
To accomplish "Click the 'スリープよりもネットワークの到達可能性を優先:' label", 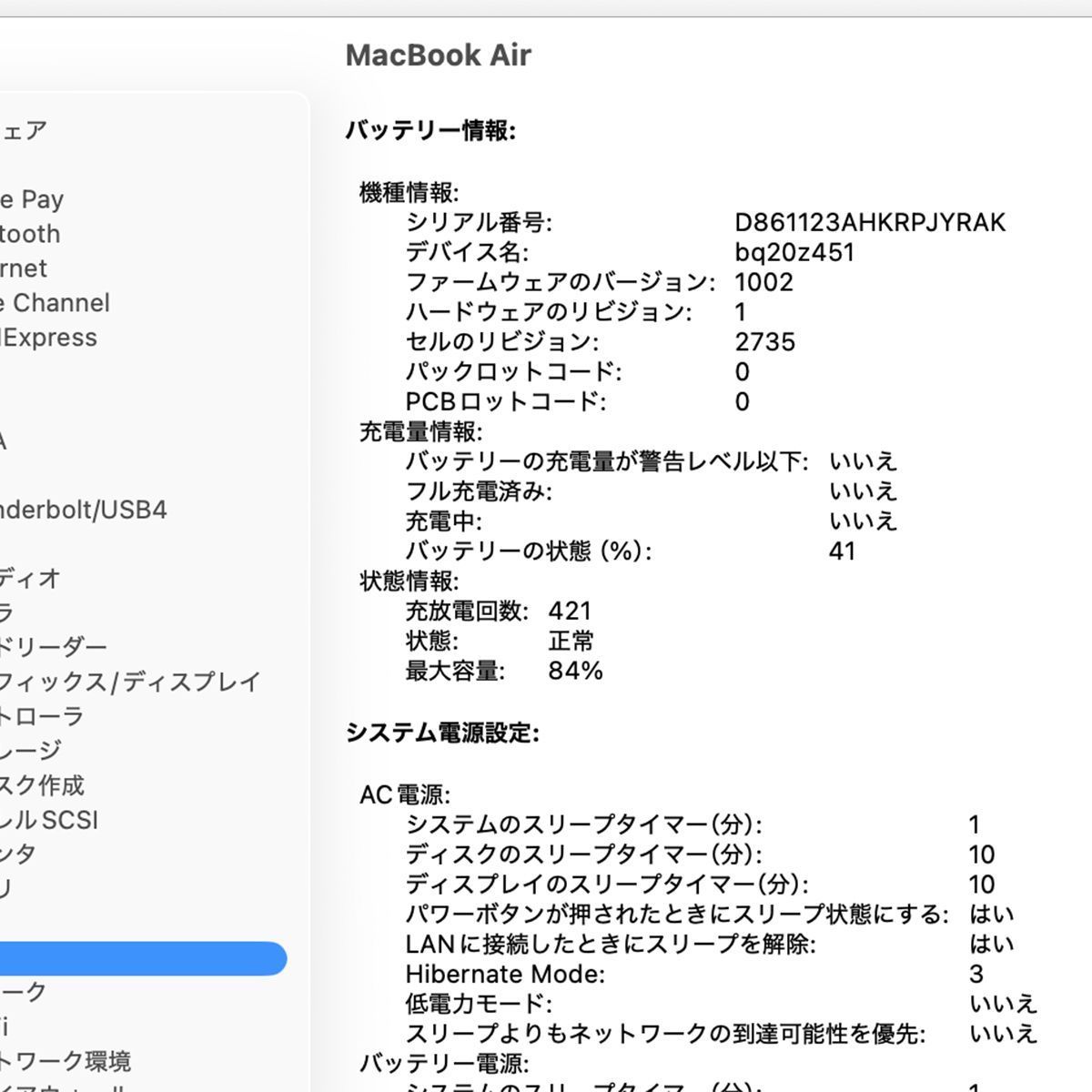I will pos(665,1035).
